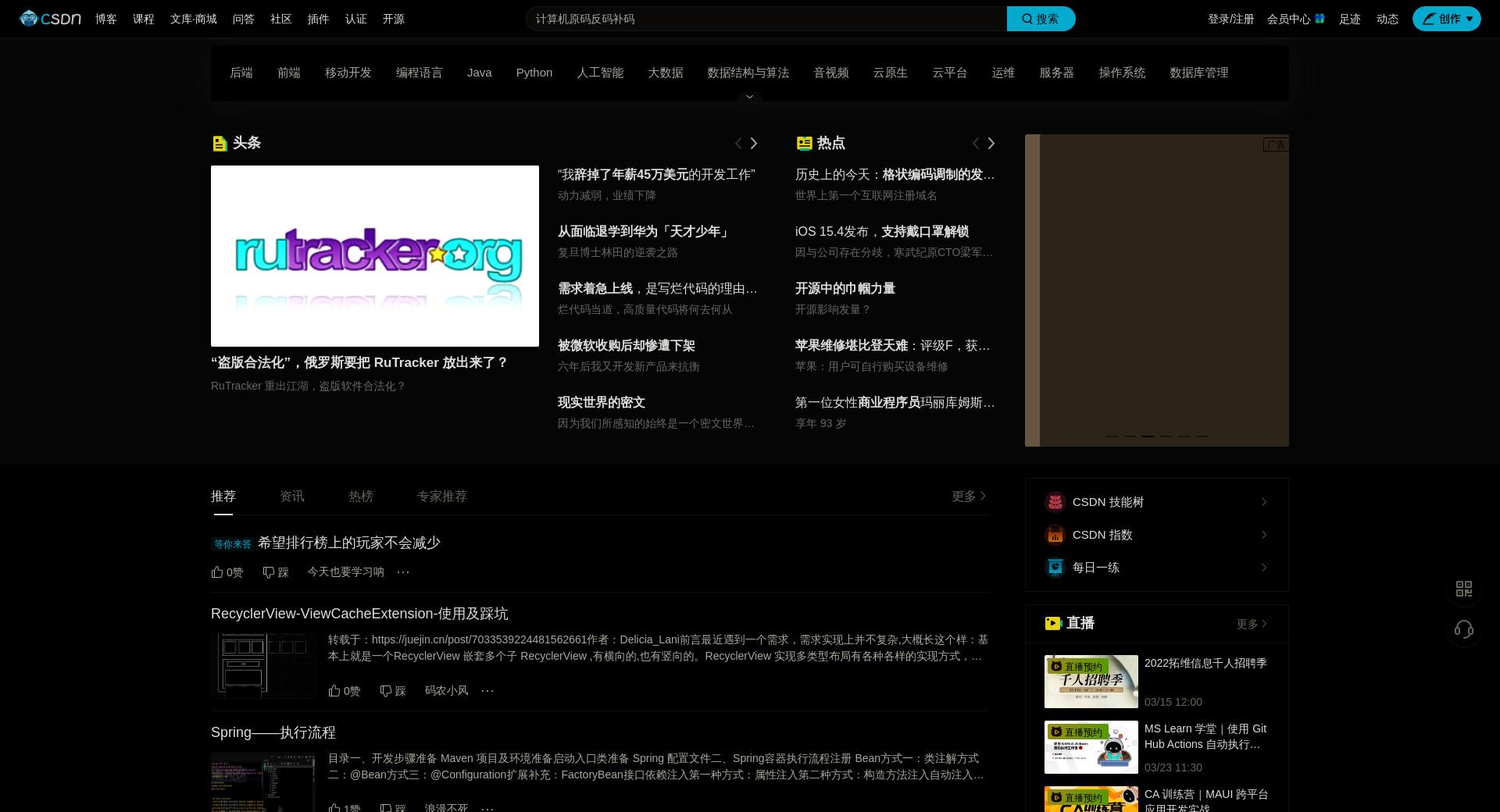Switch to 资讯 tab
The image size is (1500, 812).
[x=292, y=496]
